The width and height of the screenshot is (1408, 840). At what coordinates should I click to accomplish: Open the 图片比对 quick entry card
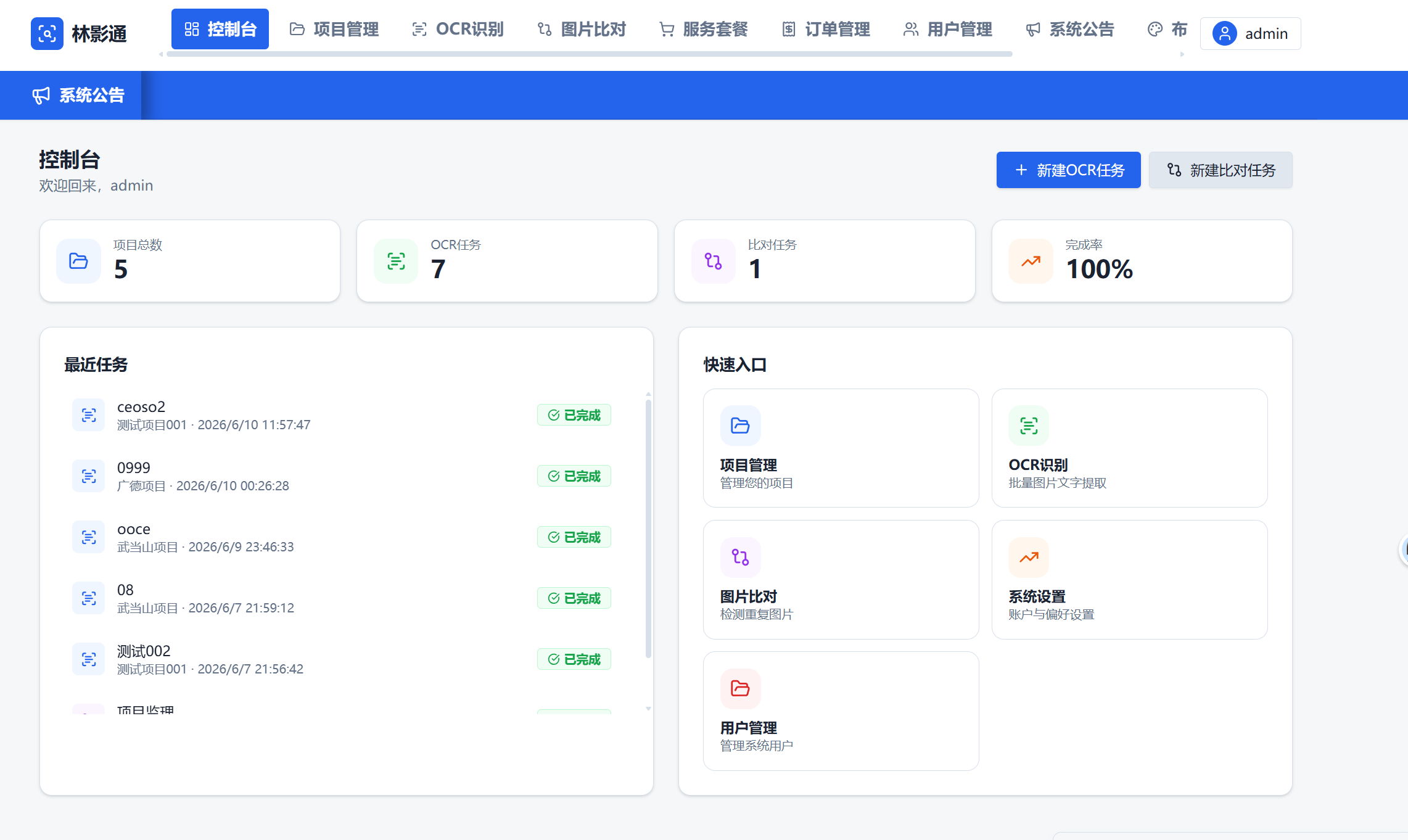tap(841, 579)
